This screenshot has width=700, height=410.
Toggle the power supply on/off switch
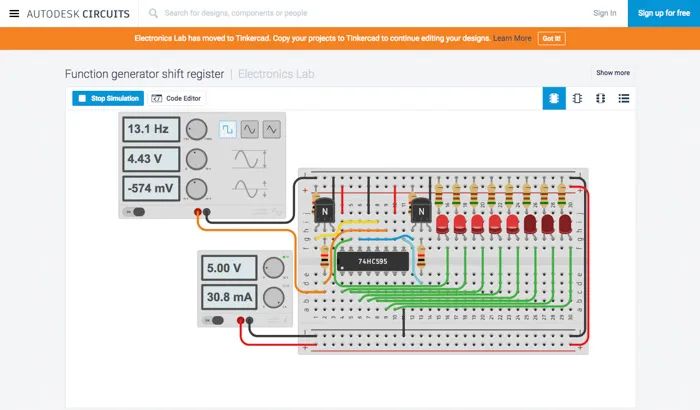pos(213,319)
